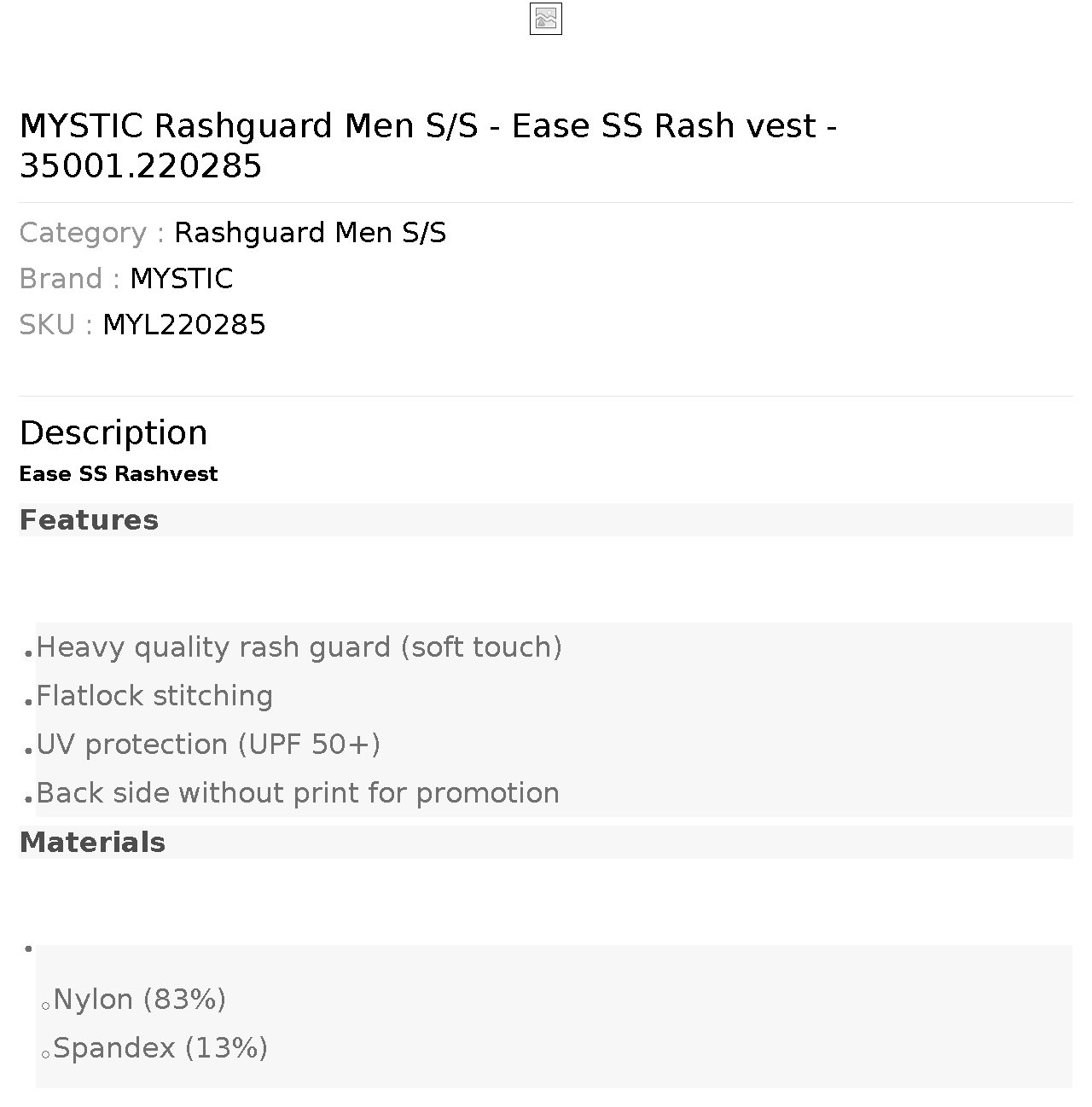Click the Spandex (13%) material entry
The height and width of the screenshot is (1107, 1092).
160,1048
